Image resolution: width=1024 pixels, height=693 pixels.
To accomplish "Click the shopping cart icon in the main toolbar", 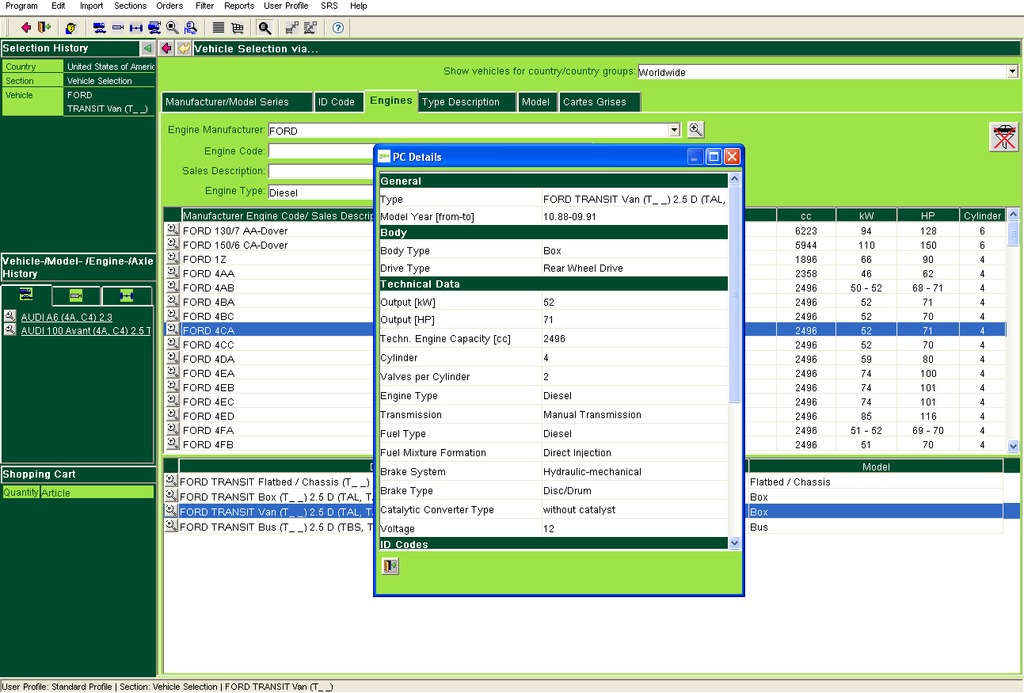I will coord(237,27).
